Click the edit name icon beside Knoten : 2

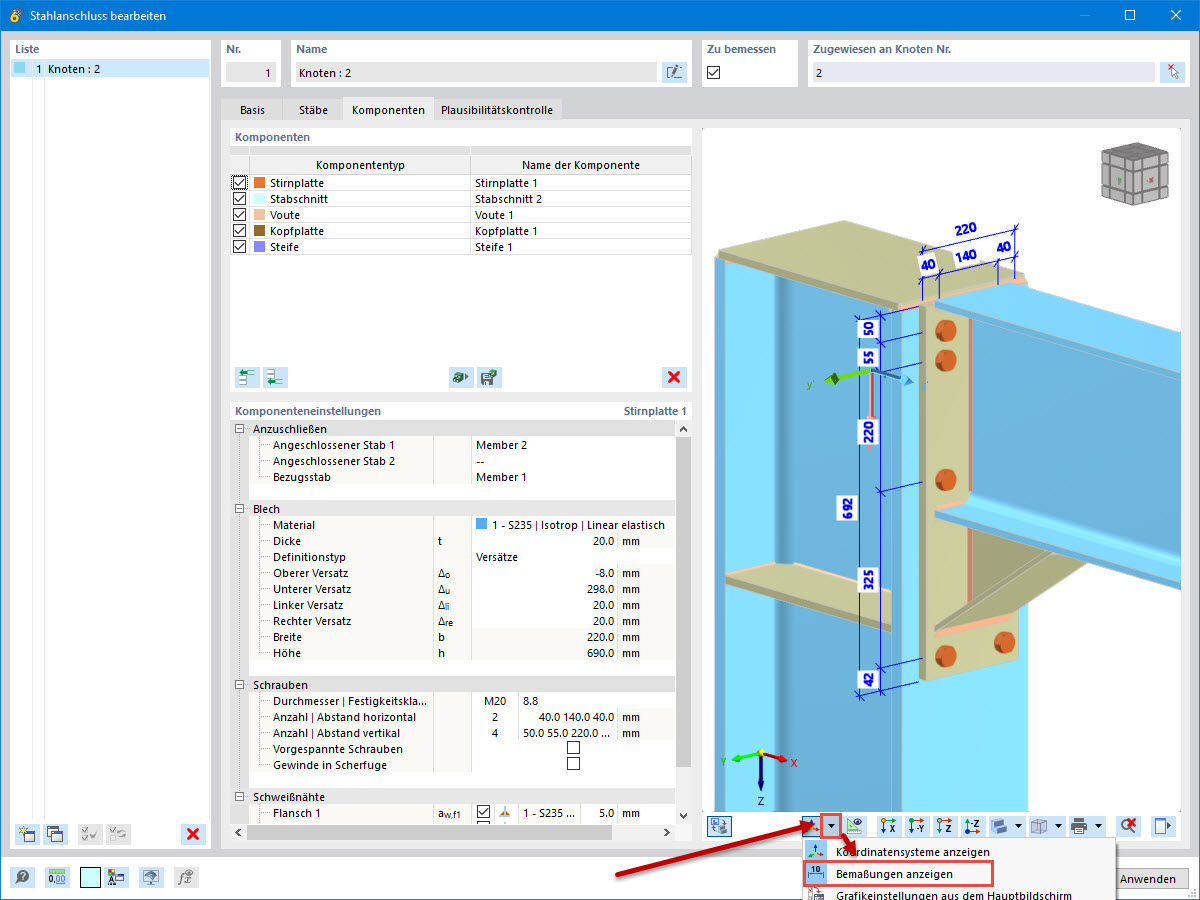674,72
